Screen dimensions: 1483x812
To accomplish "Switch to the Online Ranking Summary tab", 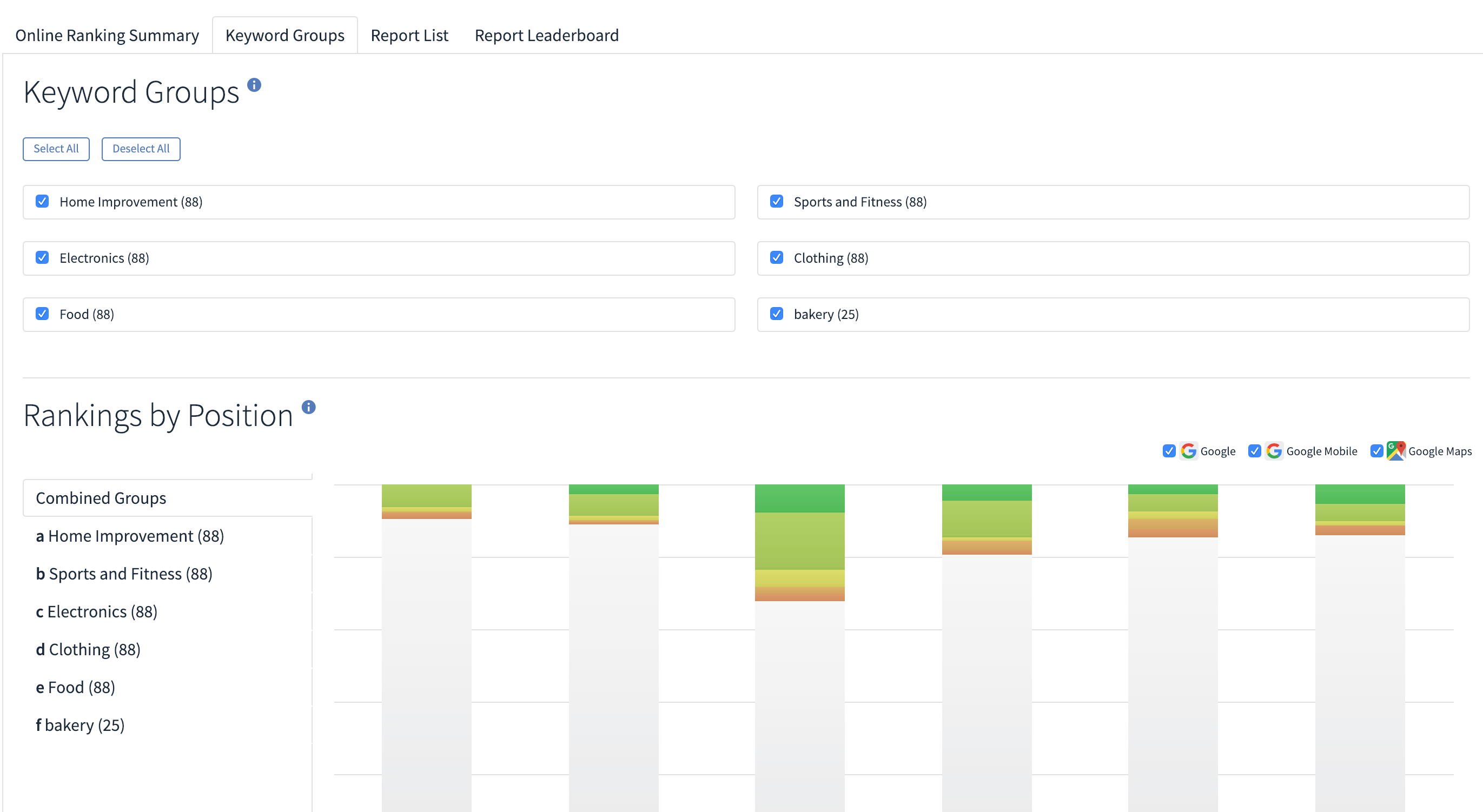I will click(107, 36).
